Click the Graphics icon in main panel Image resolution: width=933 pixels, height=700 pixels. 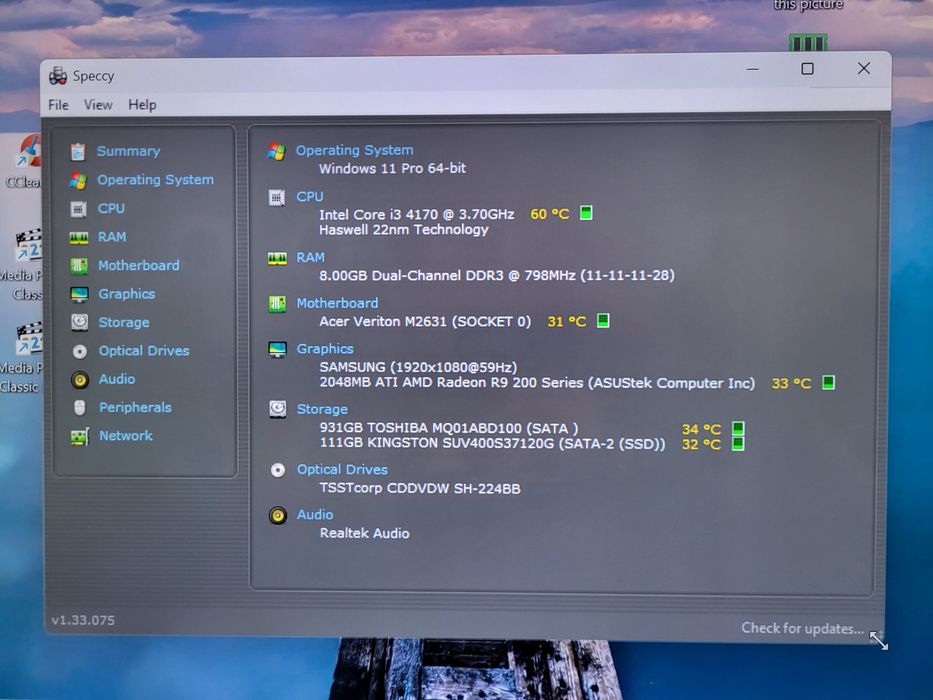click(278, 349)
